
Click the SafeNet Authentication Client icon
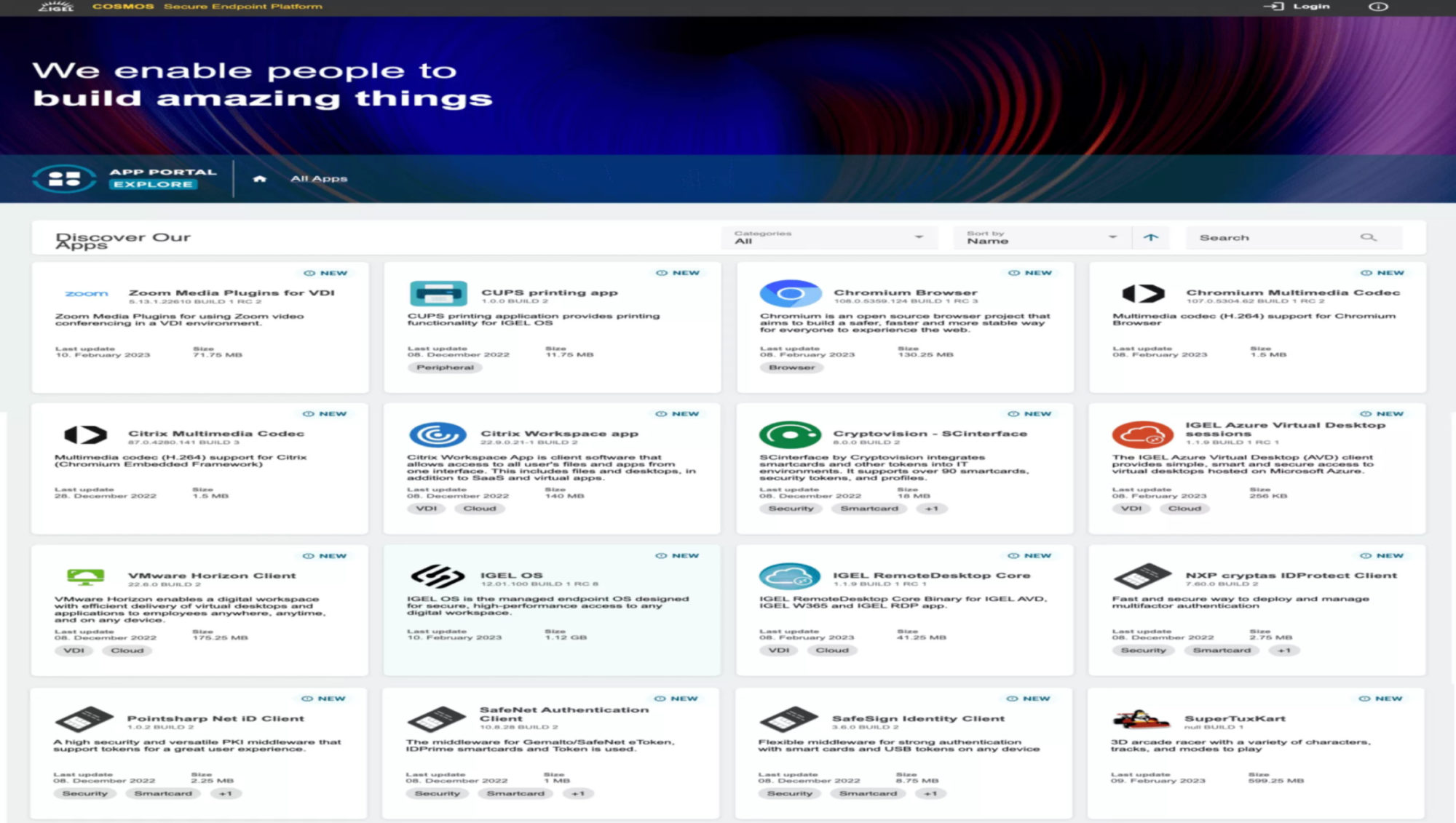(437, 720)
